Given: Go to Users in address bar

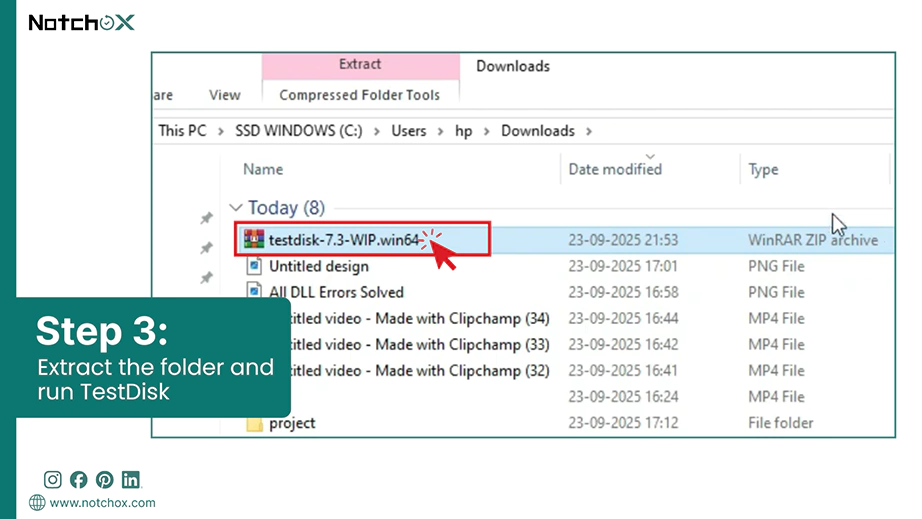Looking at the screenshot, I should click(x=409, y=130).
